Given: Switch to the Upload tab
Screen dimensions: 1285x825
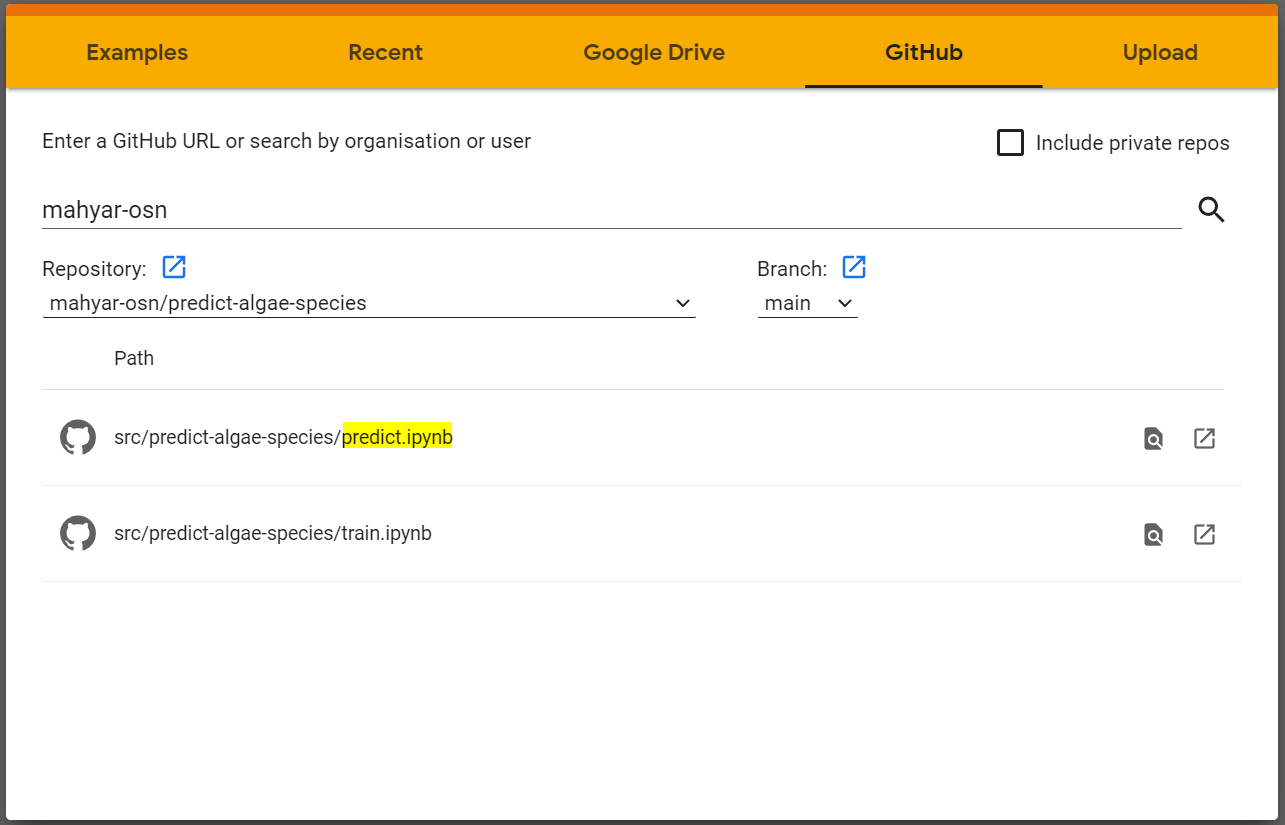Looking at the screenshot, I should pos(1160,52).
